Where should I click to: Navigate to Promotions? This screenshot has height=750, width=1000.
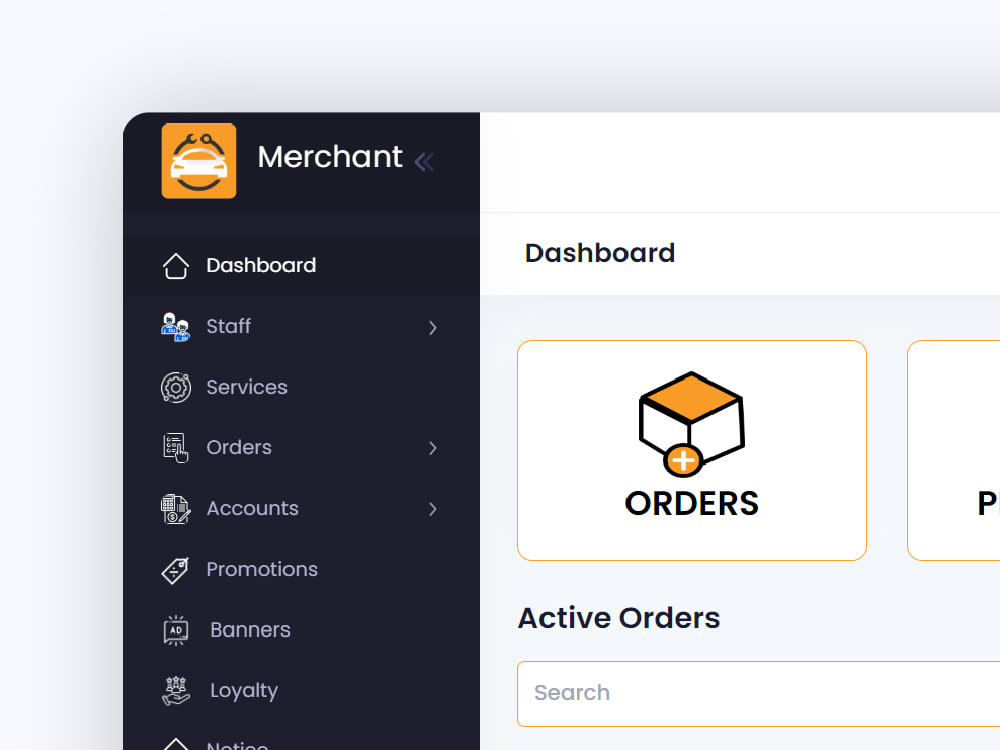pos(301,570)
